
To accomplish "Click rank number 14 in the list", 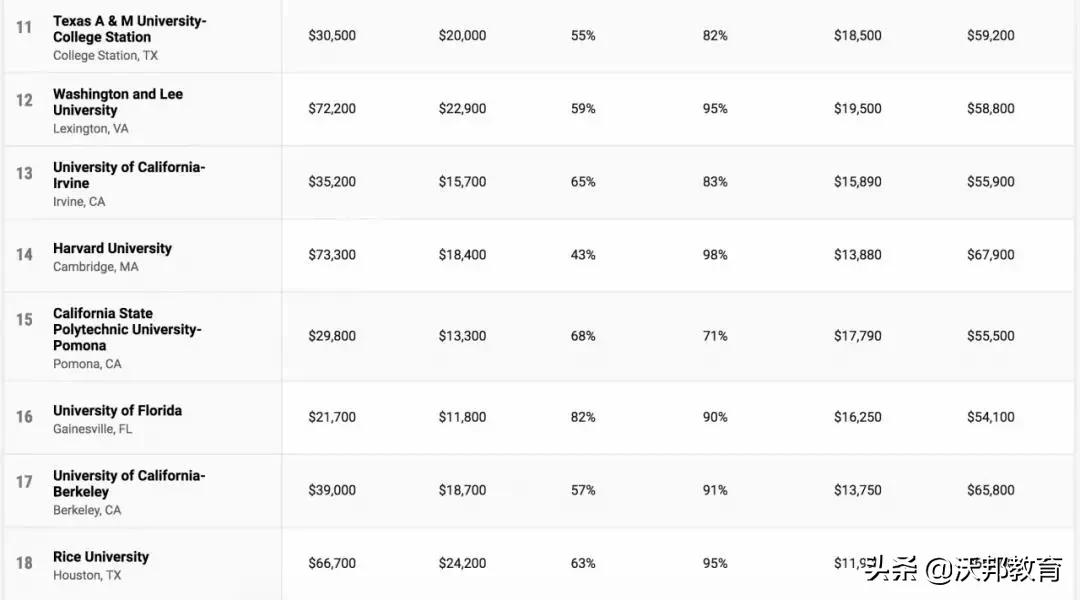I will [x=24, y=255].
